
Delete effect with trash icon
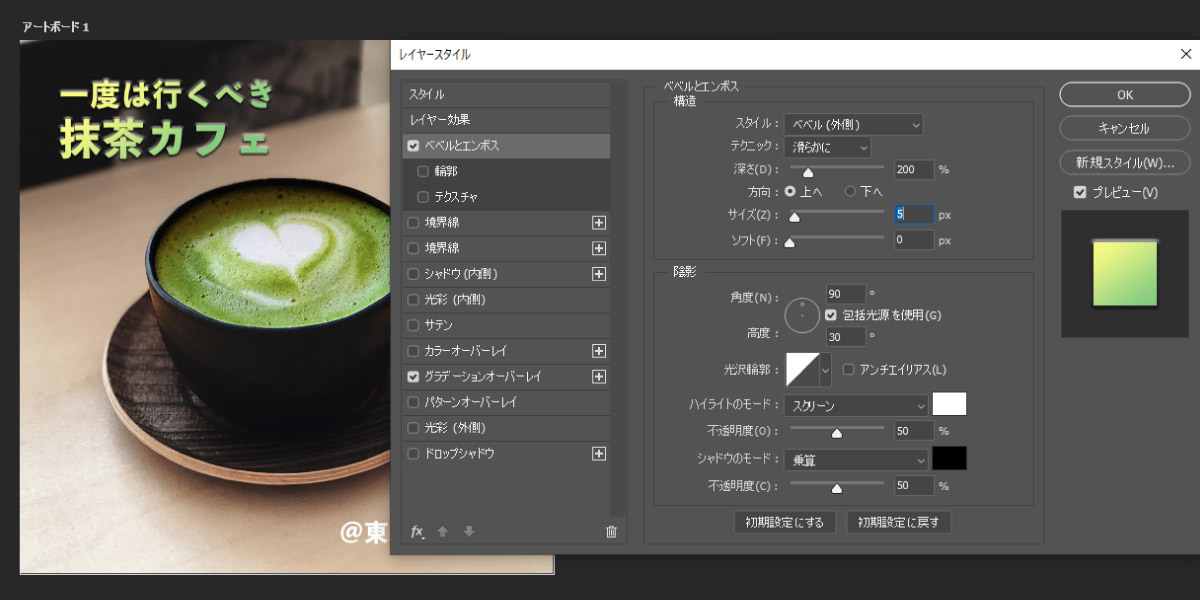(612, 531)
